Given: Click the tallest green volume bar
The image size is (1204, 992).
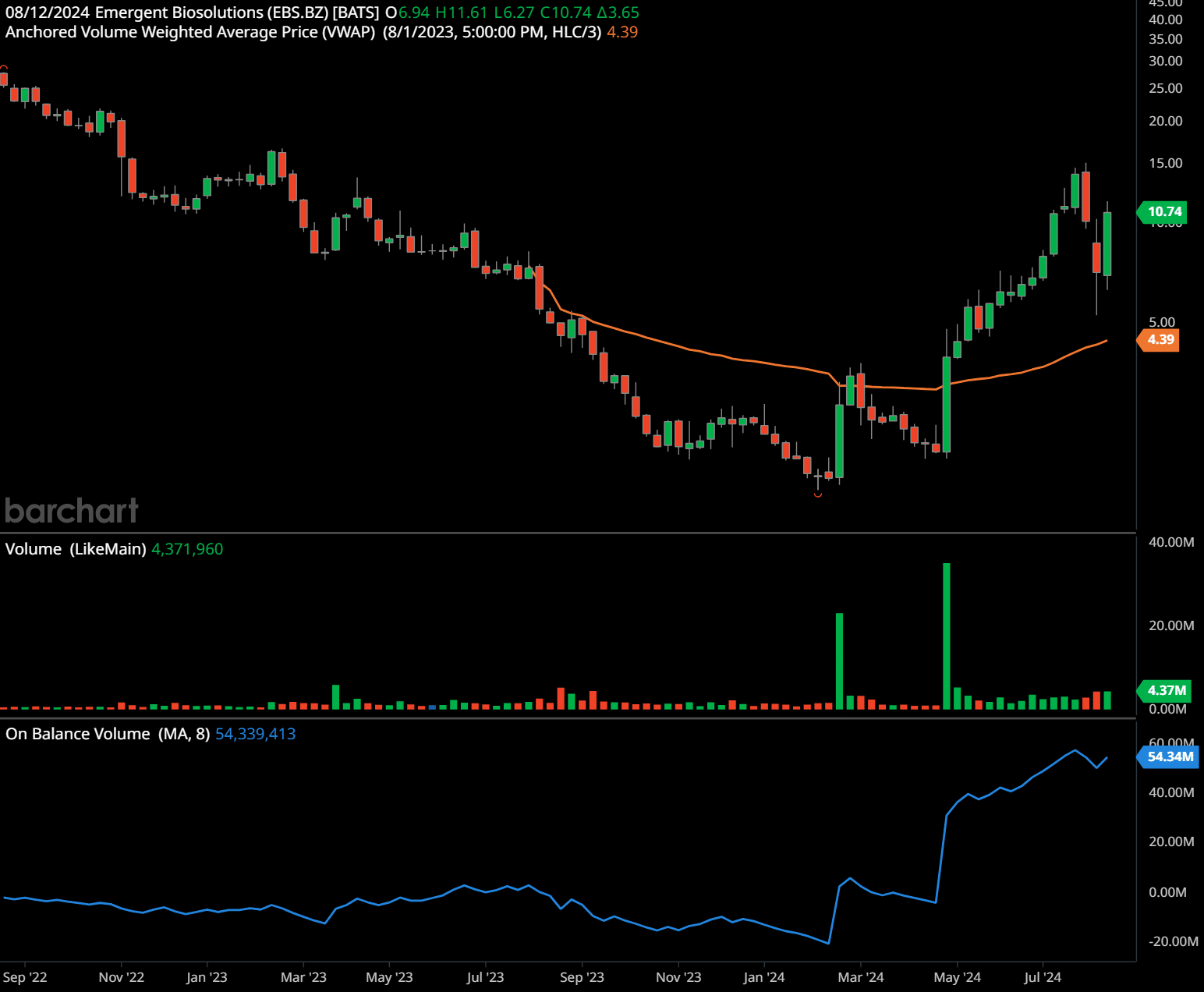Looking at the screenshot, I should [x=947, y=636].
